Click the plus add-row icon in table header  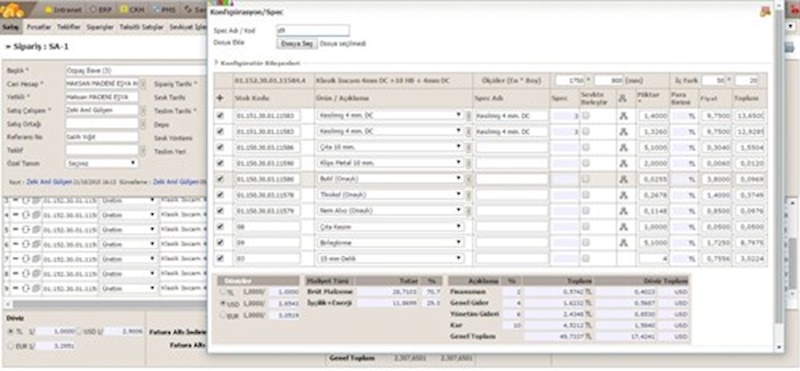click(x=220, y=98)
